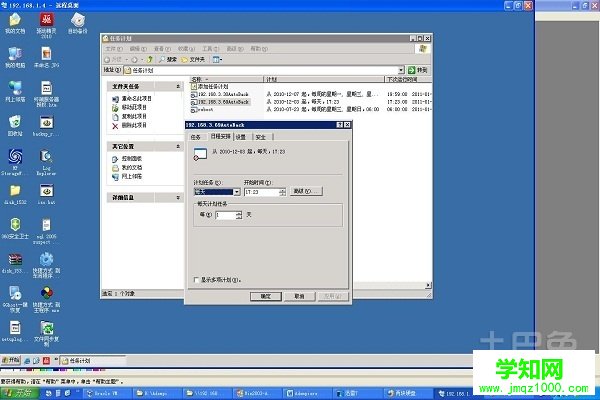600x400 pixels.
Task: Open My Documents link under Other Places
Action: [132, 168]
